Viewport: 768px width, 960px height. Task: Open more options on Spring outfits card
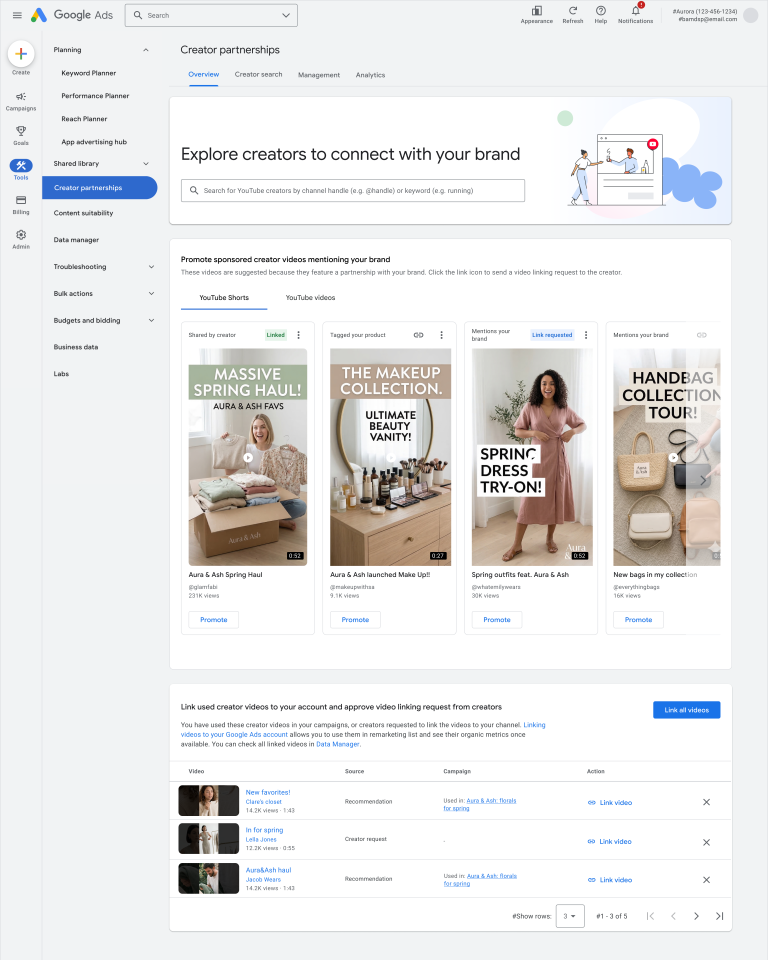586,335
